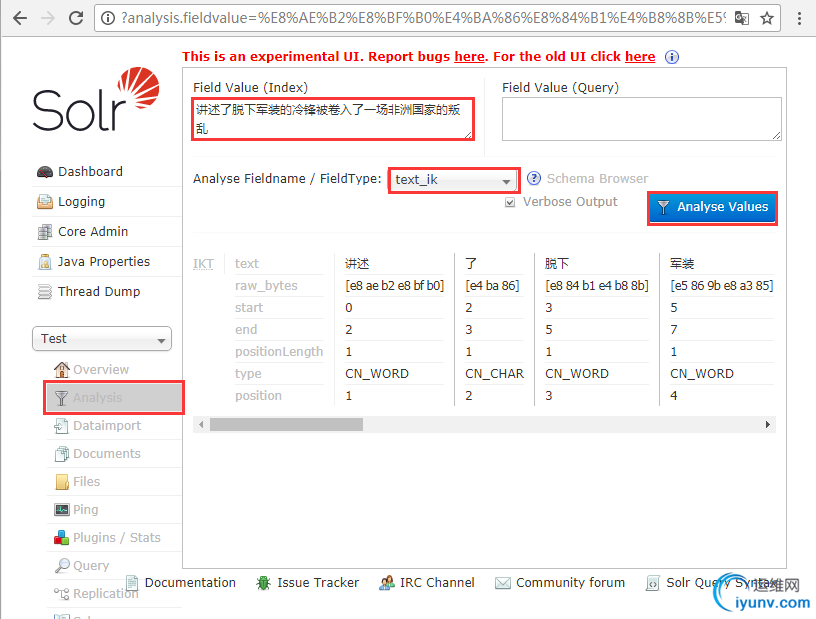The image size is (816, 619).
Task: Open the Test core selector dropdown
Action: point(102,338)
